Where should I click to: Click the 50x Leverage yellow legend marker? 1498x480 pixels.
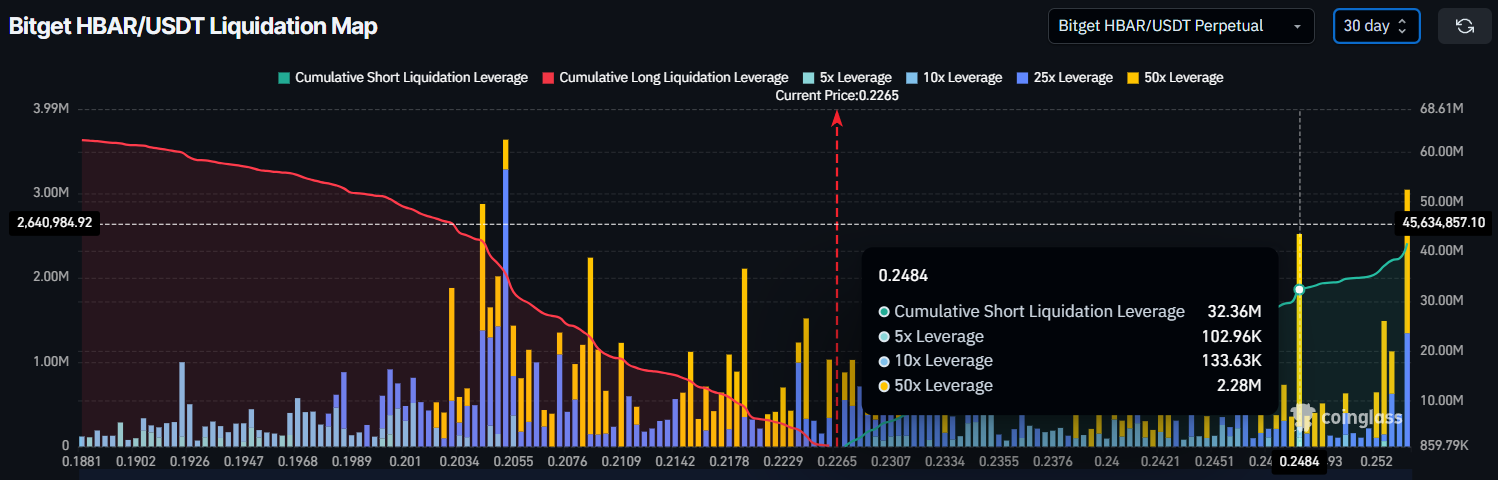(1133, 77)
